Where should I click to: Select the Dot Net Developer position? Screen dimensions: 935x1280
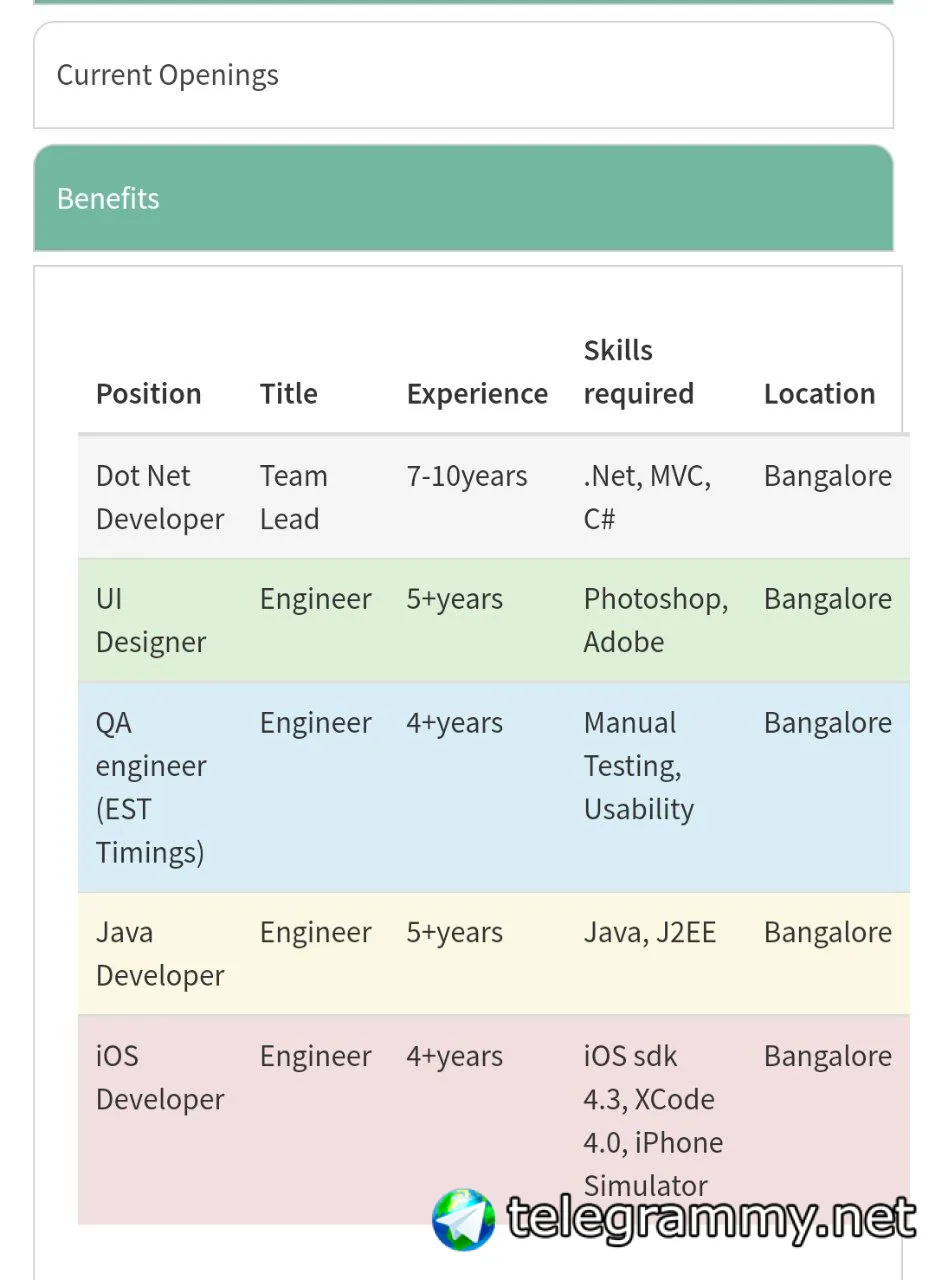pos(159,497)
